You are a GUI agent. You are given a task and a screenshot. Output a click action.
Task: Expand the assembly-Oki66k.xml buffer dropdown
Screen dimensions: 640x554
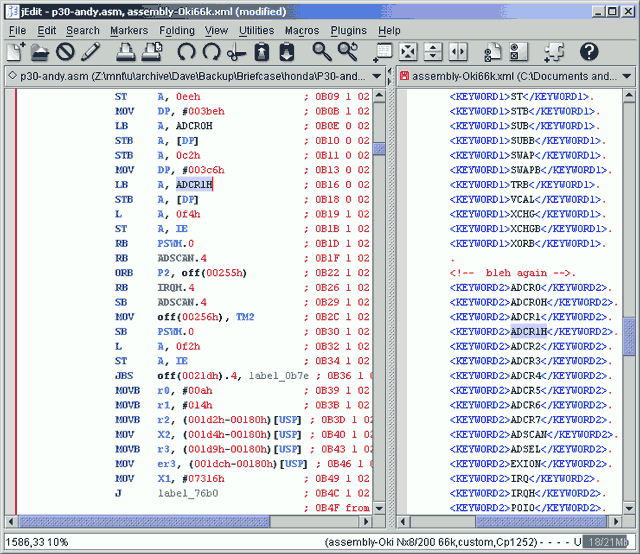pyautogui.click(x=626, y=76)
